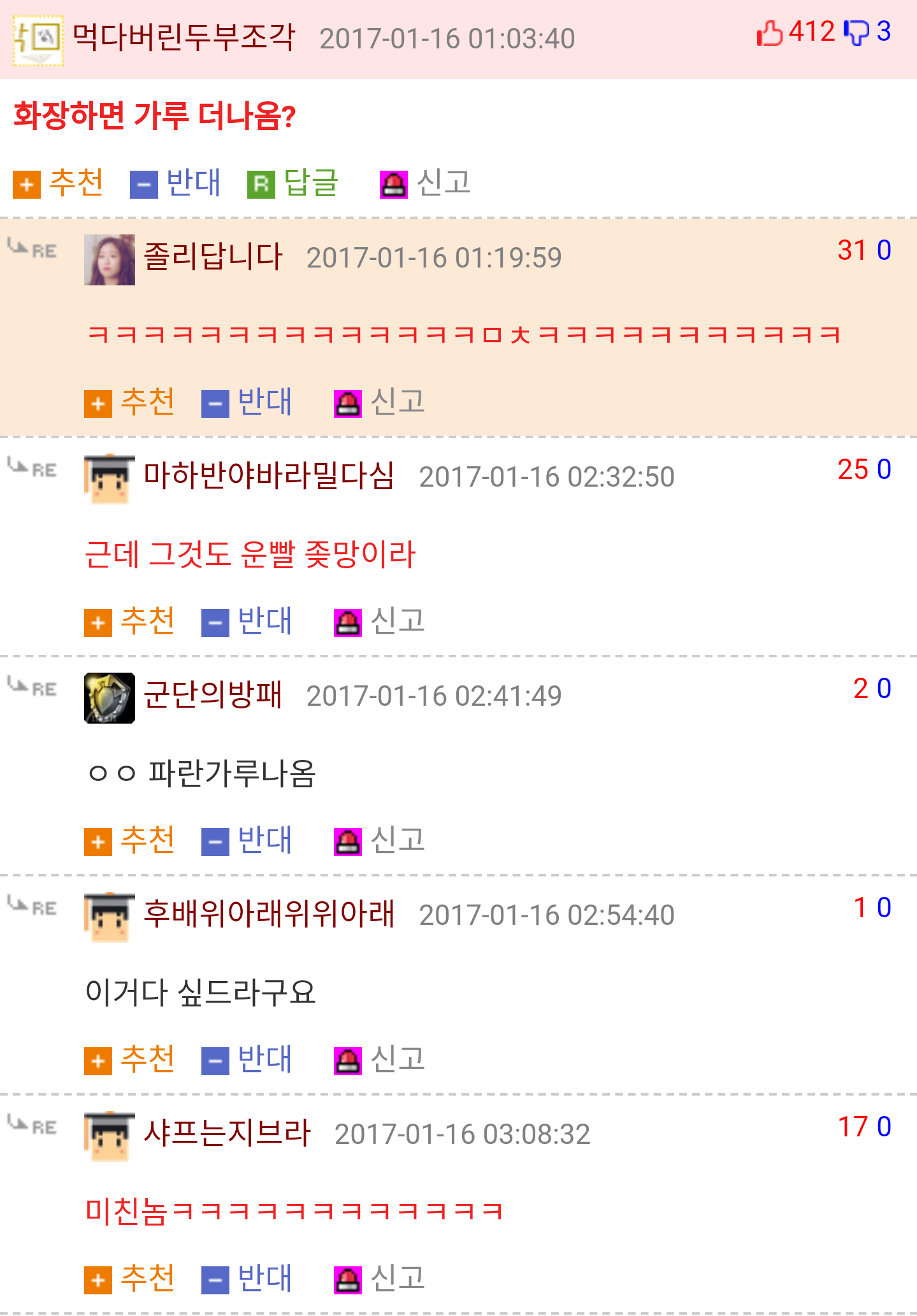Click username 마하반야바라밀다심
This screenshot has height=1316, width=917.
tap(269, 476)
